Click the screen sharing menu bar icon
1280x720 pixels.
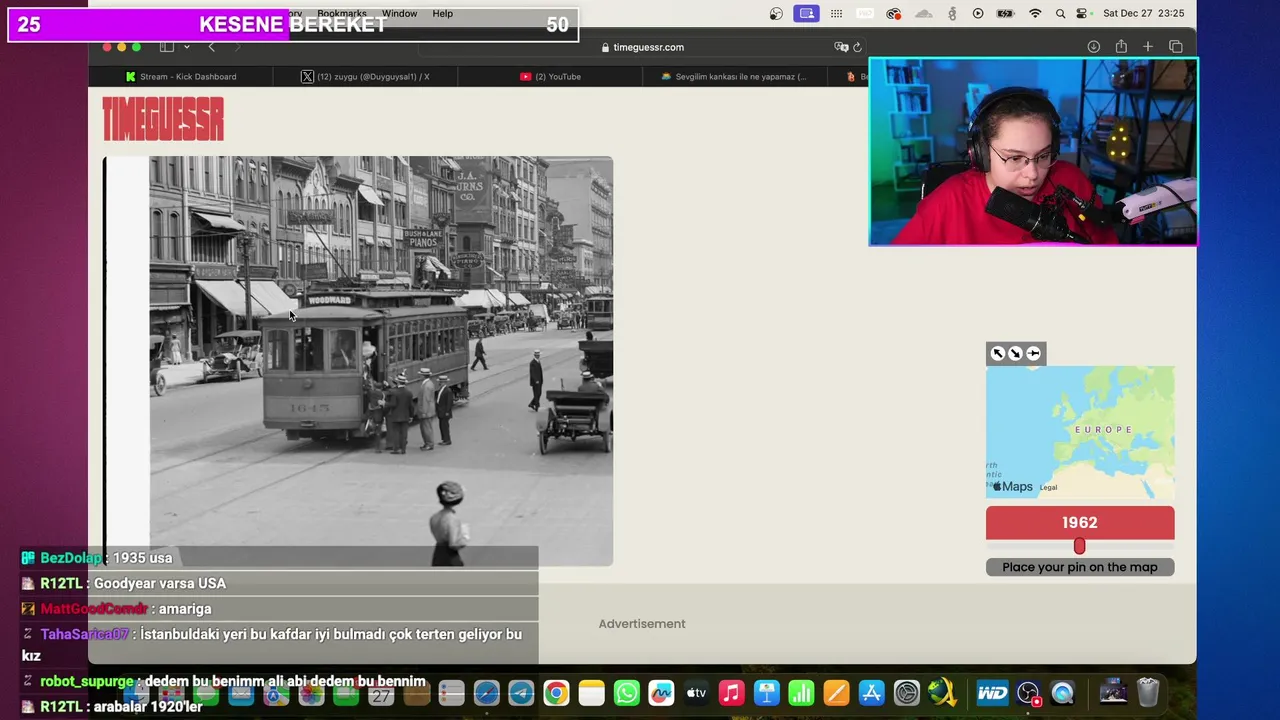click(x=806, y=14)
